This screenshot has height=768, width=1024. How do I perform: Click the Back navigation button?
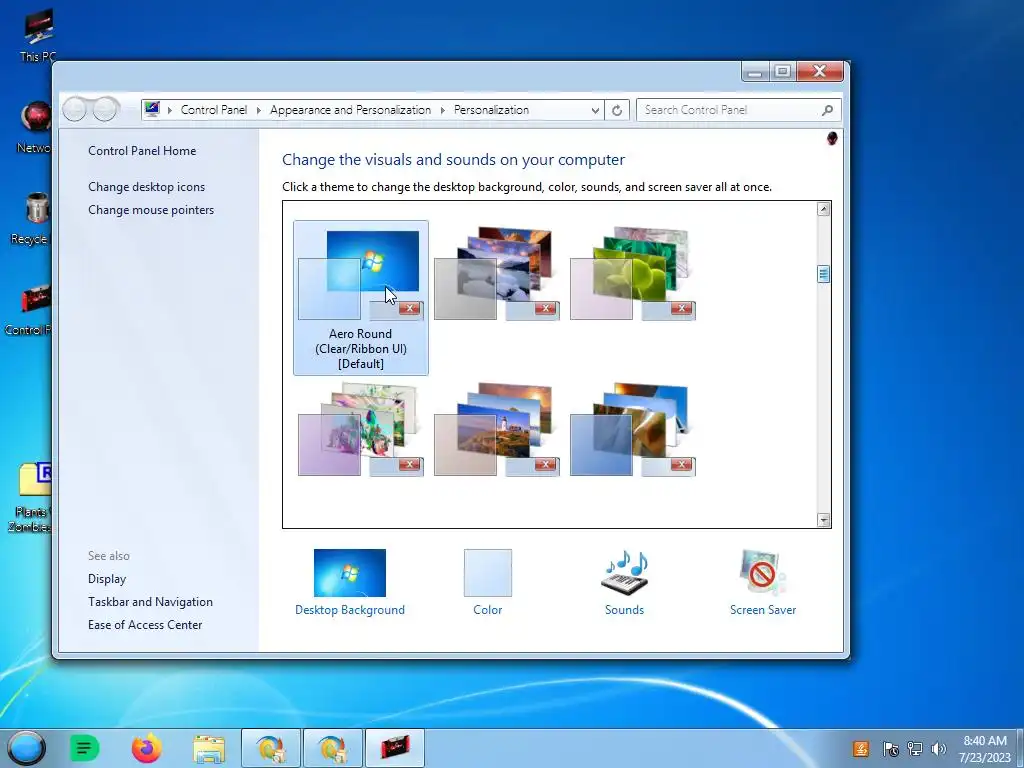pyautogui.click(x=74, y=109)
